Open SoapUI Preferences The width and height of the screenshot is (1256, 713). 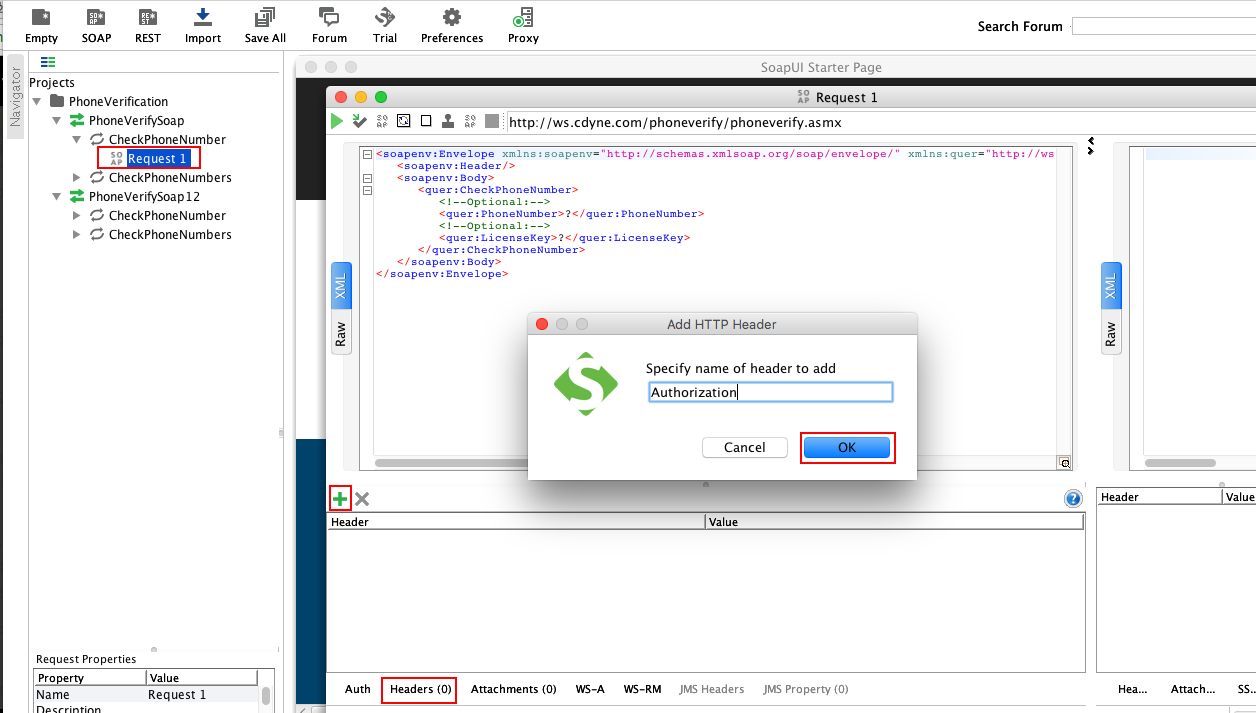(451, 22)
